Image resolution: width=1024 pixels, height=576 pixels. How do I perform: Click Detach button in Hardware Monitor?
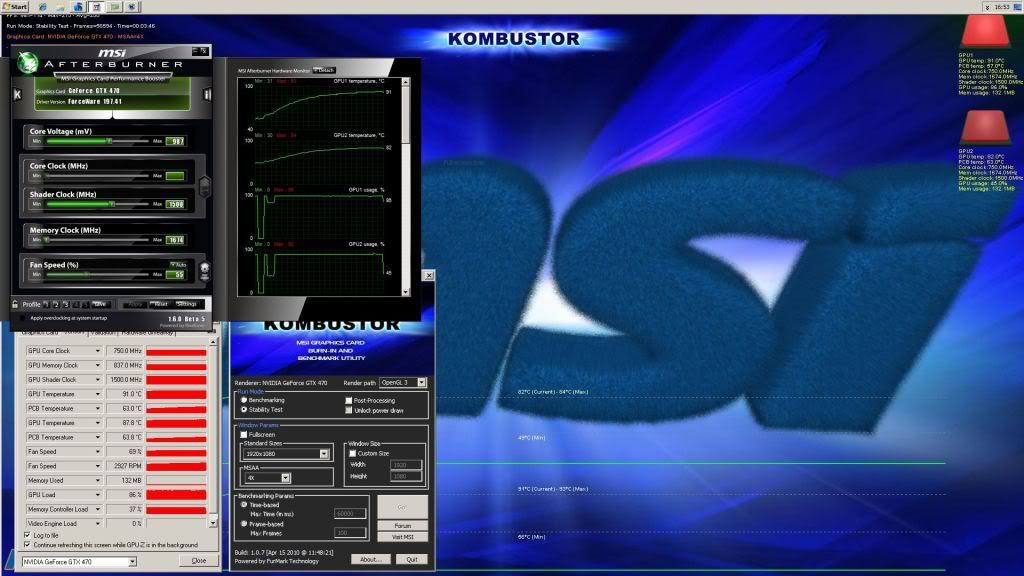click(x=325, y=70)
